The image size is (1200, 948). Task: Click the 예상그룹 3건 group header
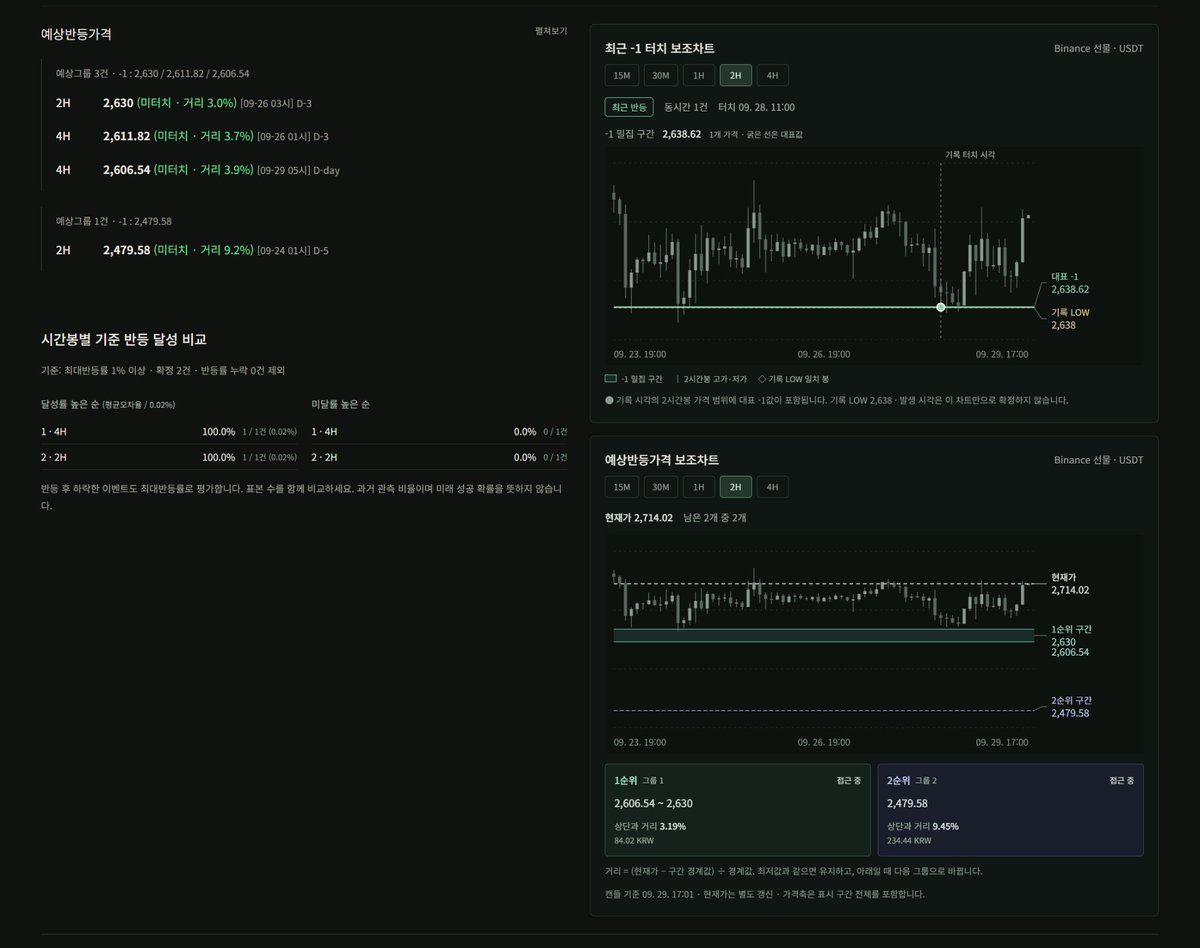click(x=153, y=73)
